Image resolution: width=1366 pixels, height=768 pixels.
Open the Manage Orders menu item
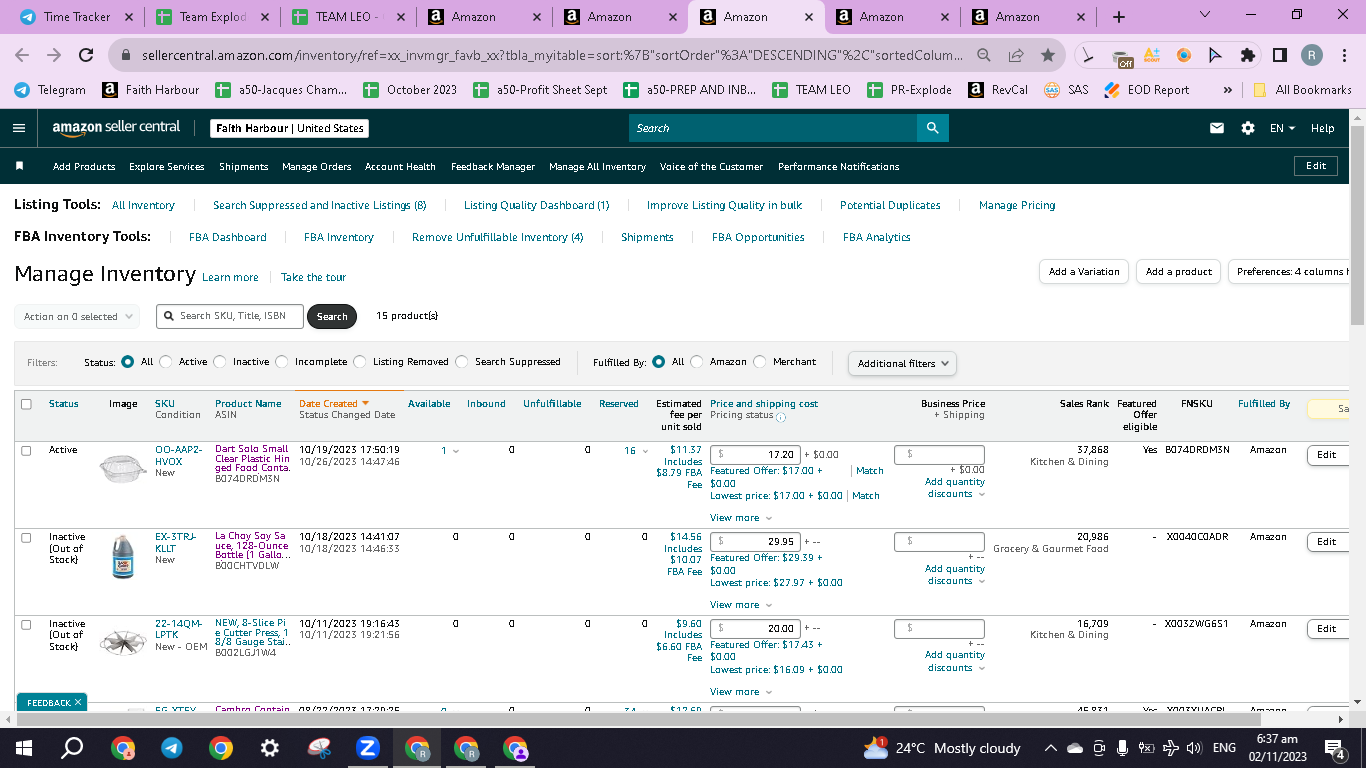tap(317, 167)
